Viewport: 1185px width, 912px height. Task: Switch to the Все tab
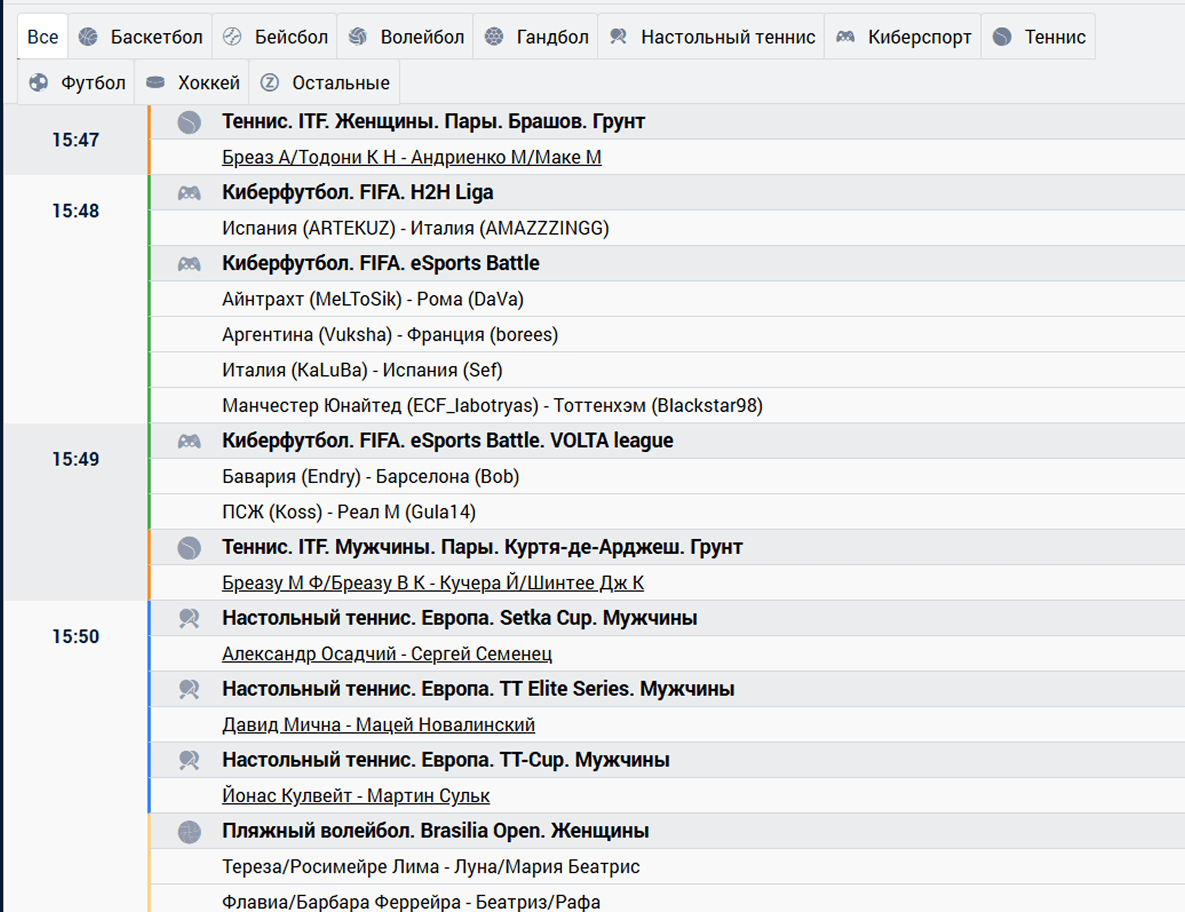tap(43, 37)
